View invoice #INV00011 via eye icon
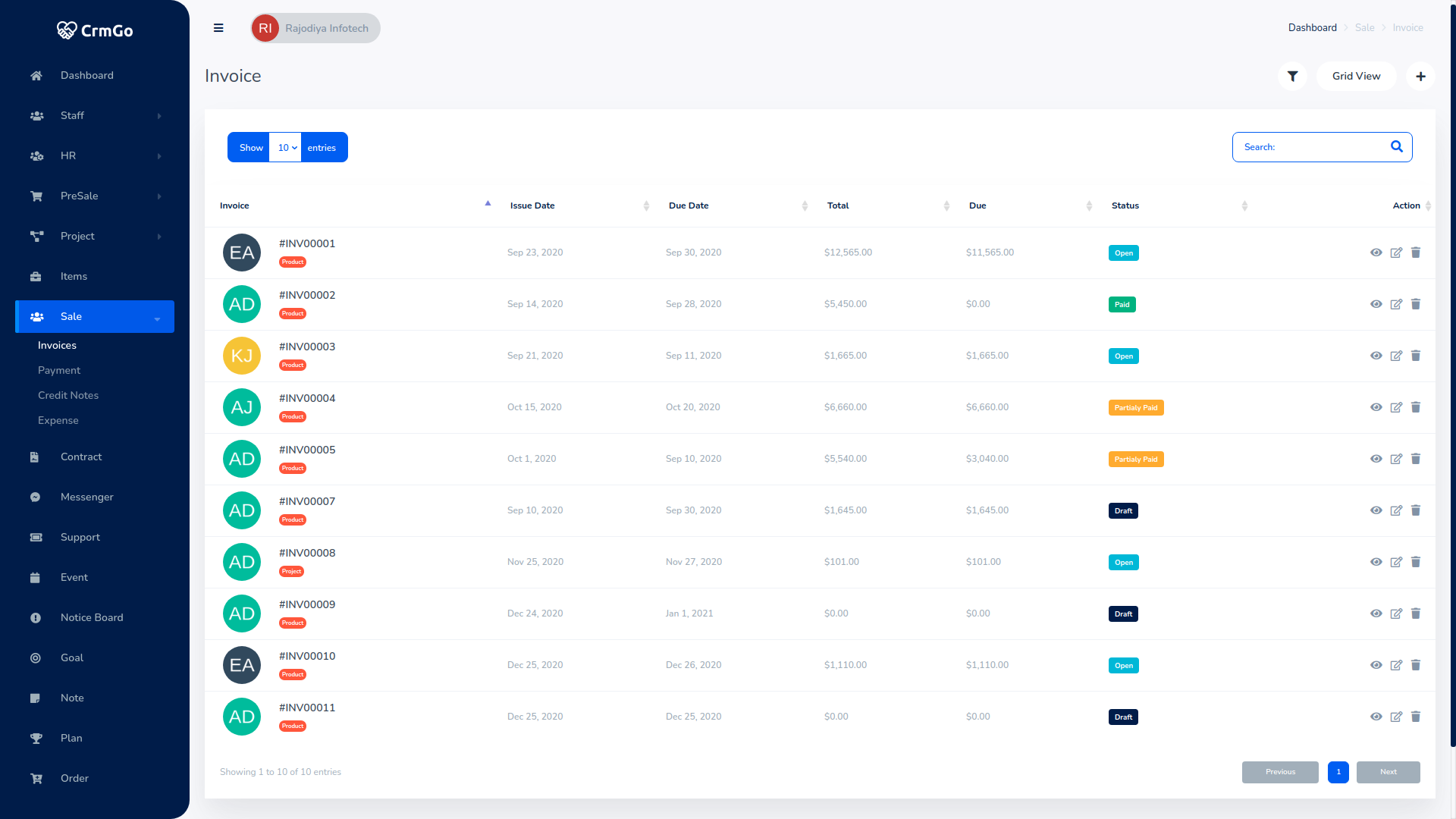 (x=1376, y=717)
